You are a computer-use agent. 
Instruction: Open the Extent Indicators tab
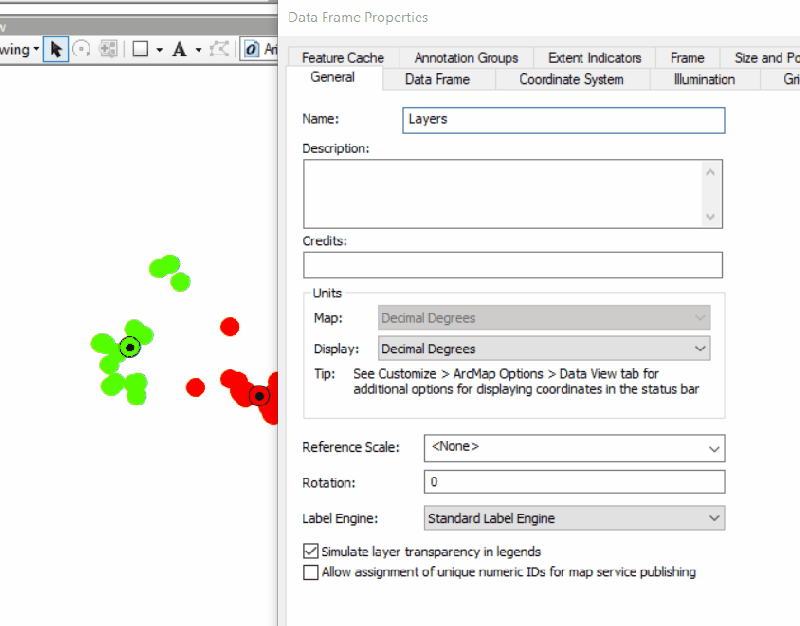[594, 57]
